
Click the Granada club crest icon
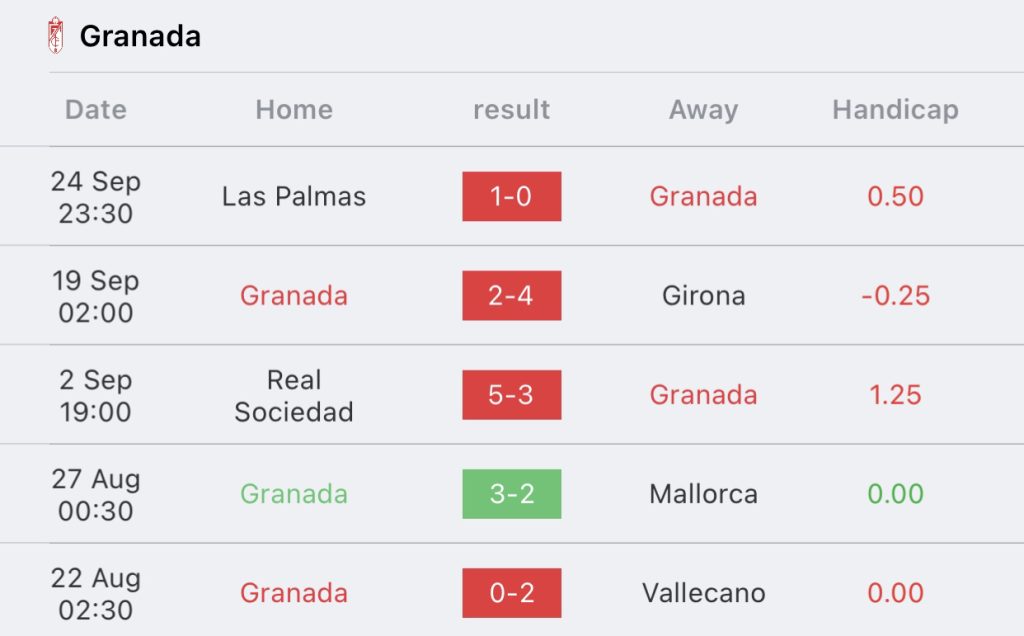pos(56,35)
